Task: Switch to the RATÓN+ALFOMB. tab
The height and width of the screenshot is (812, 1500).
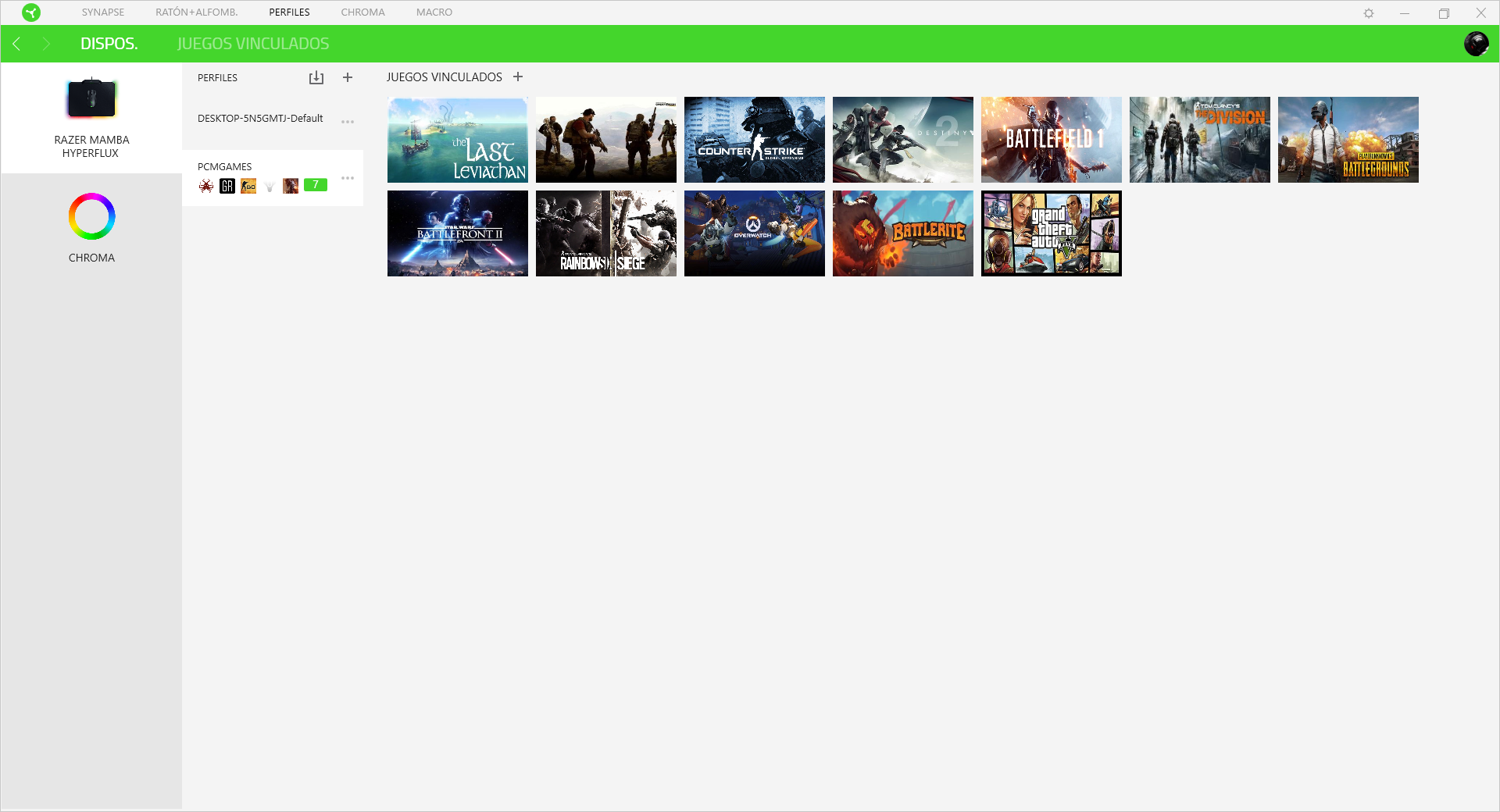Action: click(197, 12)
